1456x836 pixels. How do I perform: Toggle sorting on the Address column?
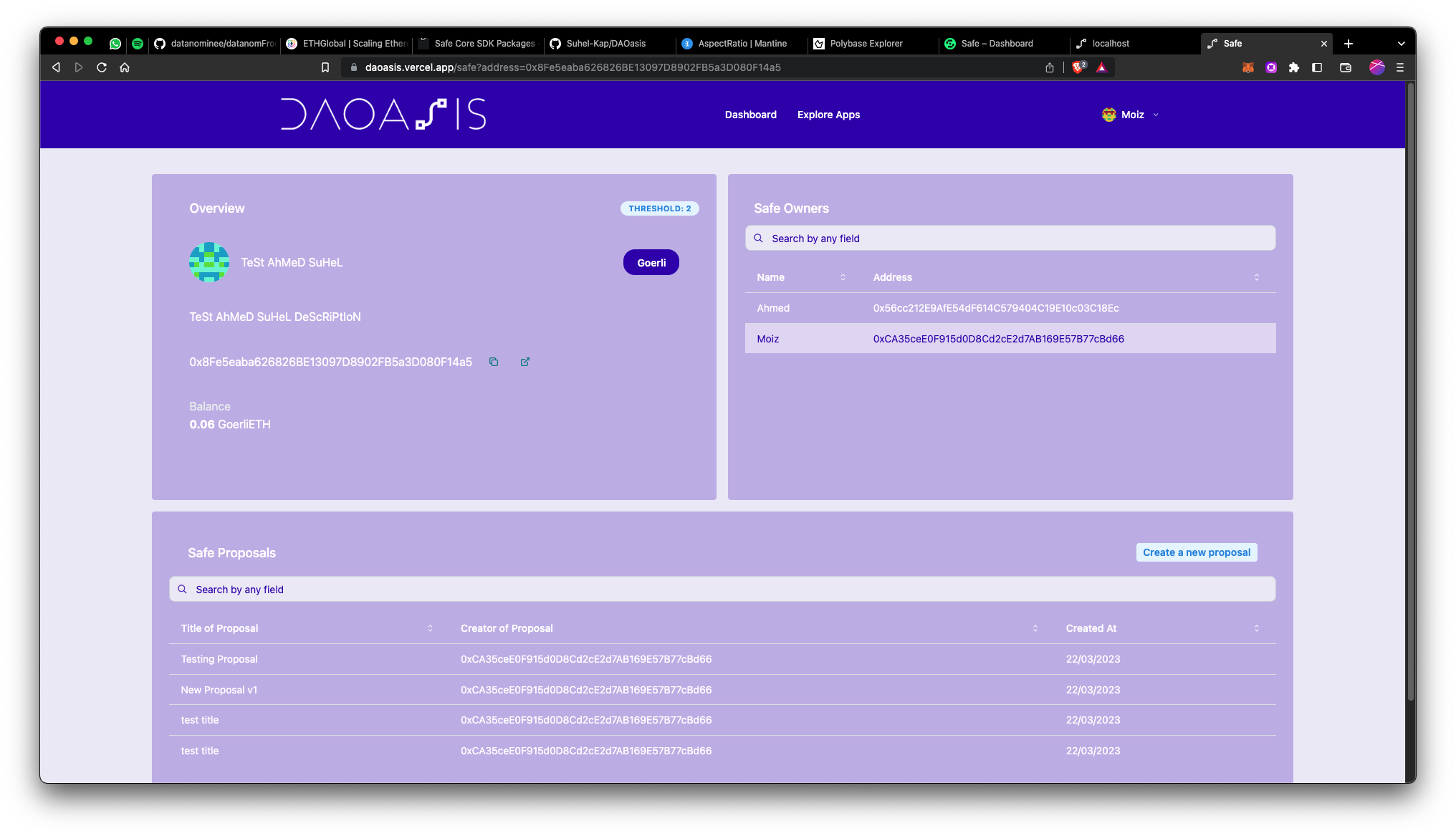[x=1257, y=277]
